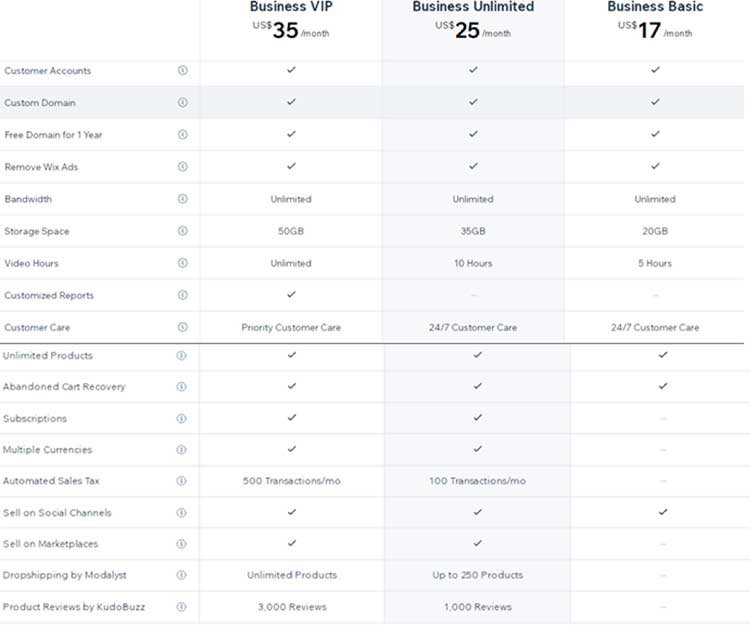Open info tooltip for Custom Domain

click(x=183, y=103)
